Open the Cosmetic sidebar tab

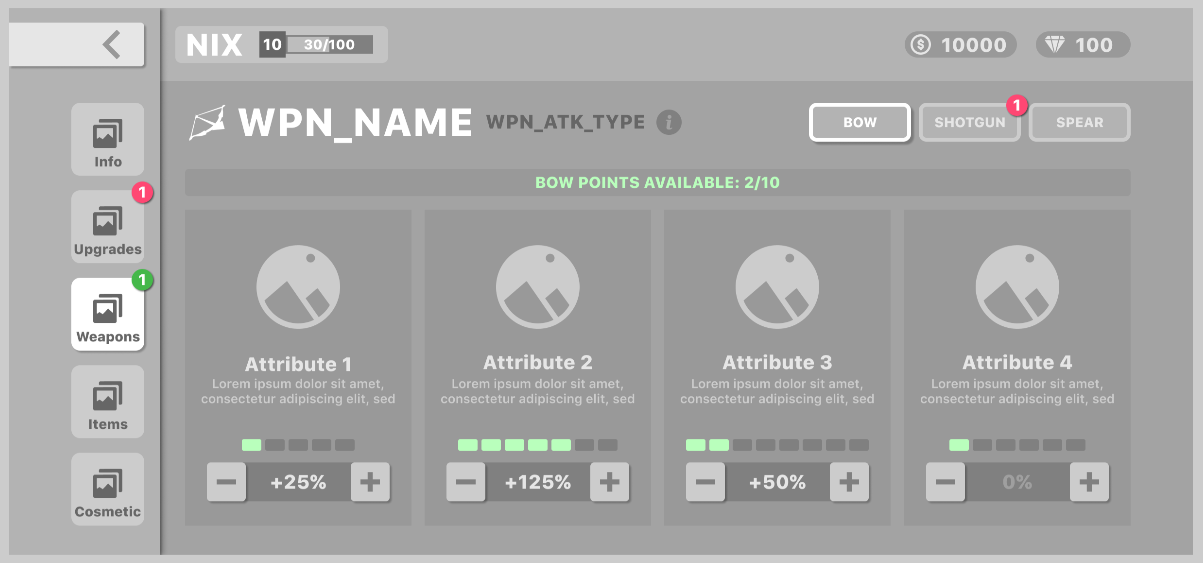[108, 489]
